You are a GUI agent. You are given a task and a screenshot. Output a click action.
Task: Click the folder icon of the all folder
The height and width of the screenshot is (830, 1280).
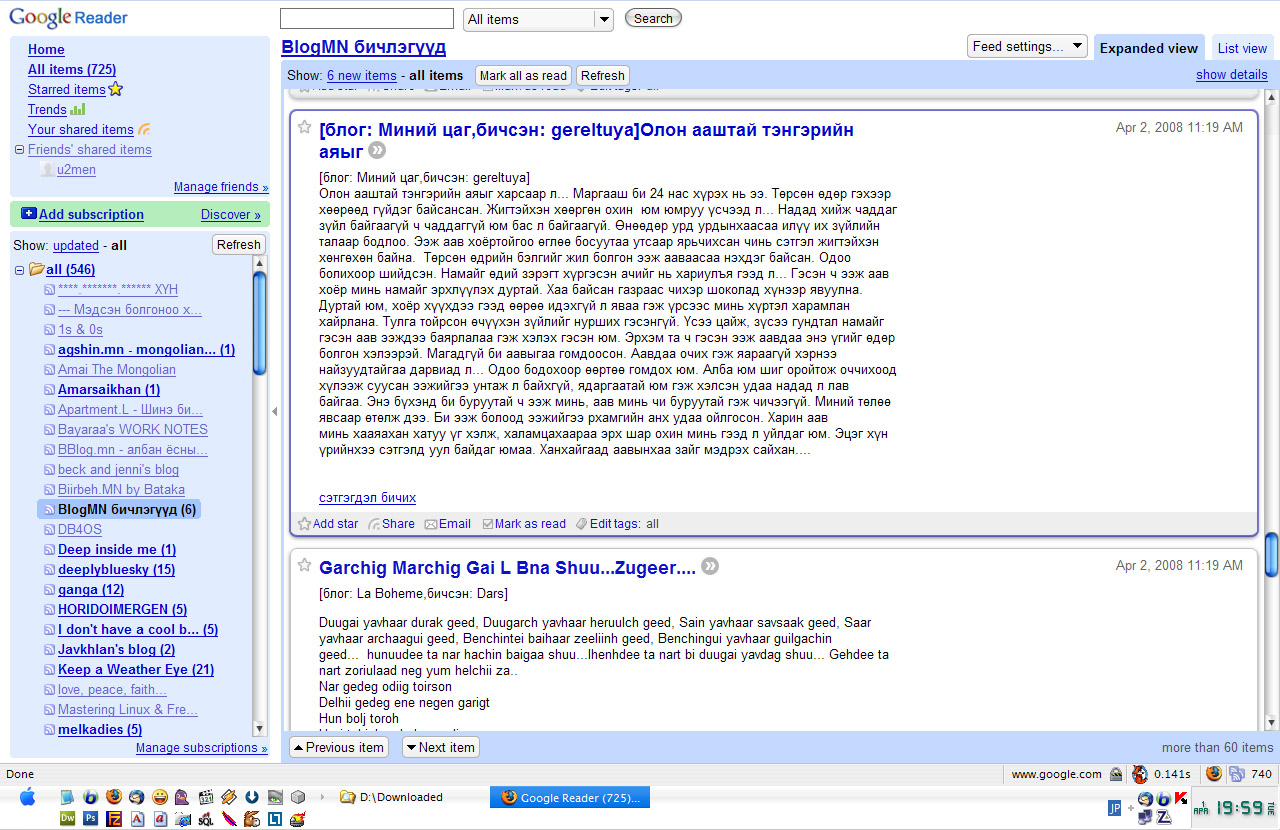pos(36,269)
